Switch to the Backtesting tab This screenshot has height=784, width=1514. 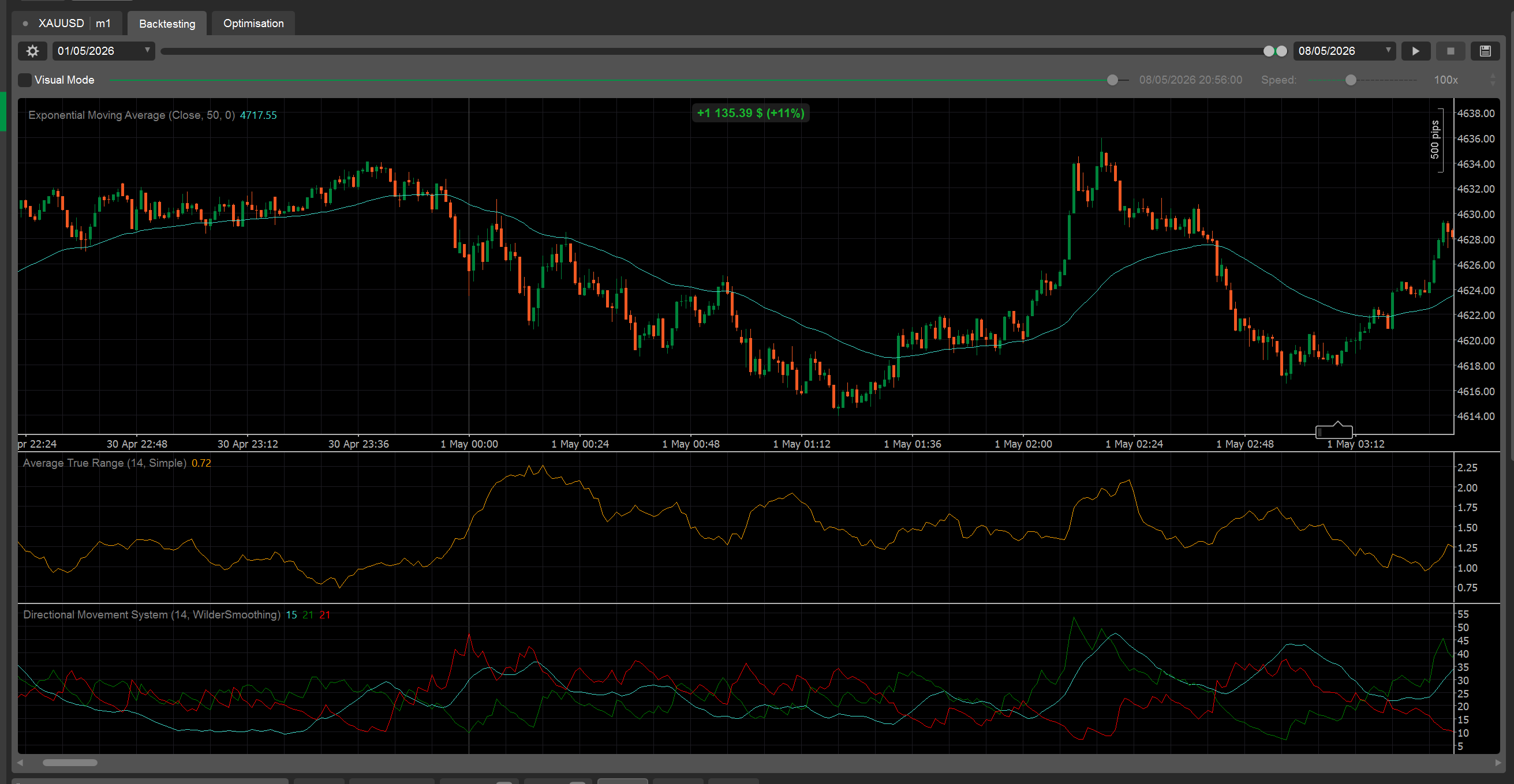(x=167, y=24)
